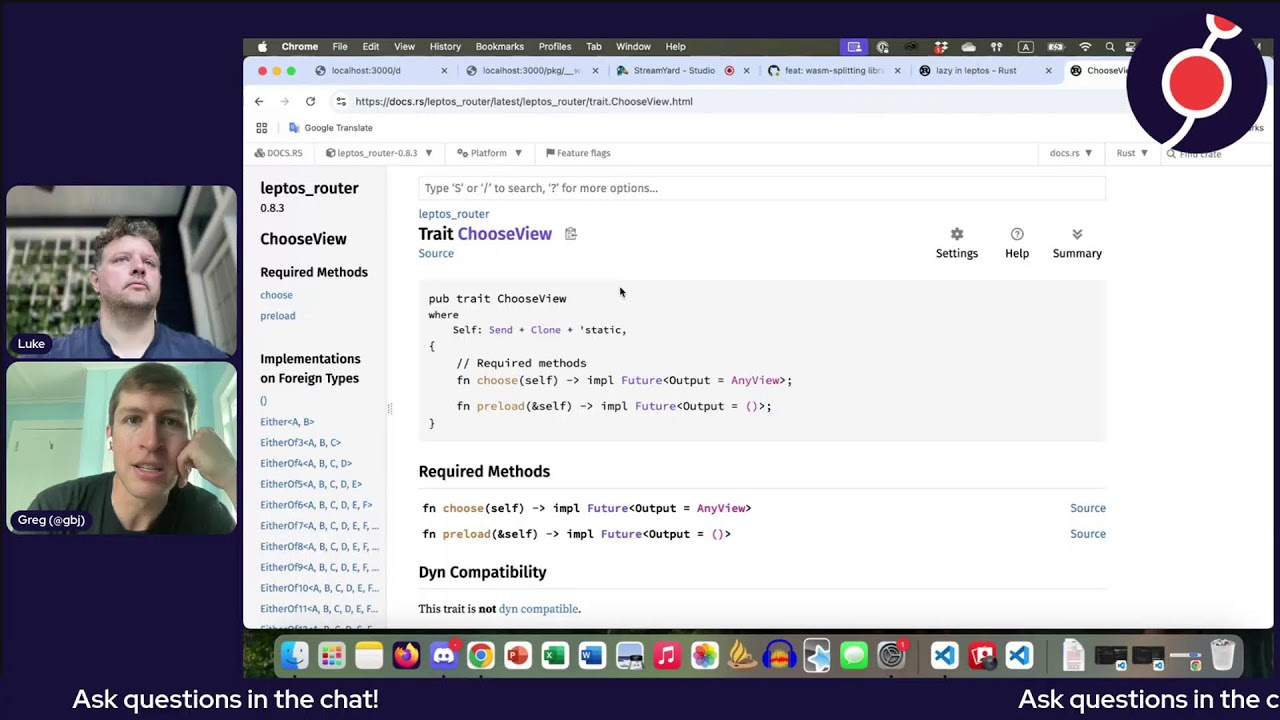Follow the dyn compatible link

538,609
